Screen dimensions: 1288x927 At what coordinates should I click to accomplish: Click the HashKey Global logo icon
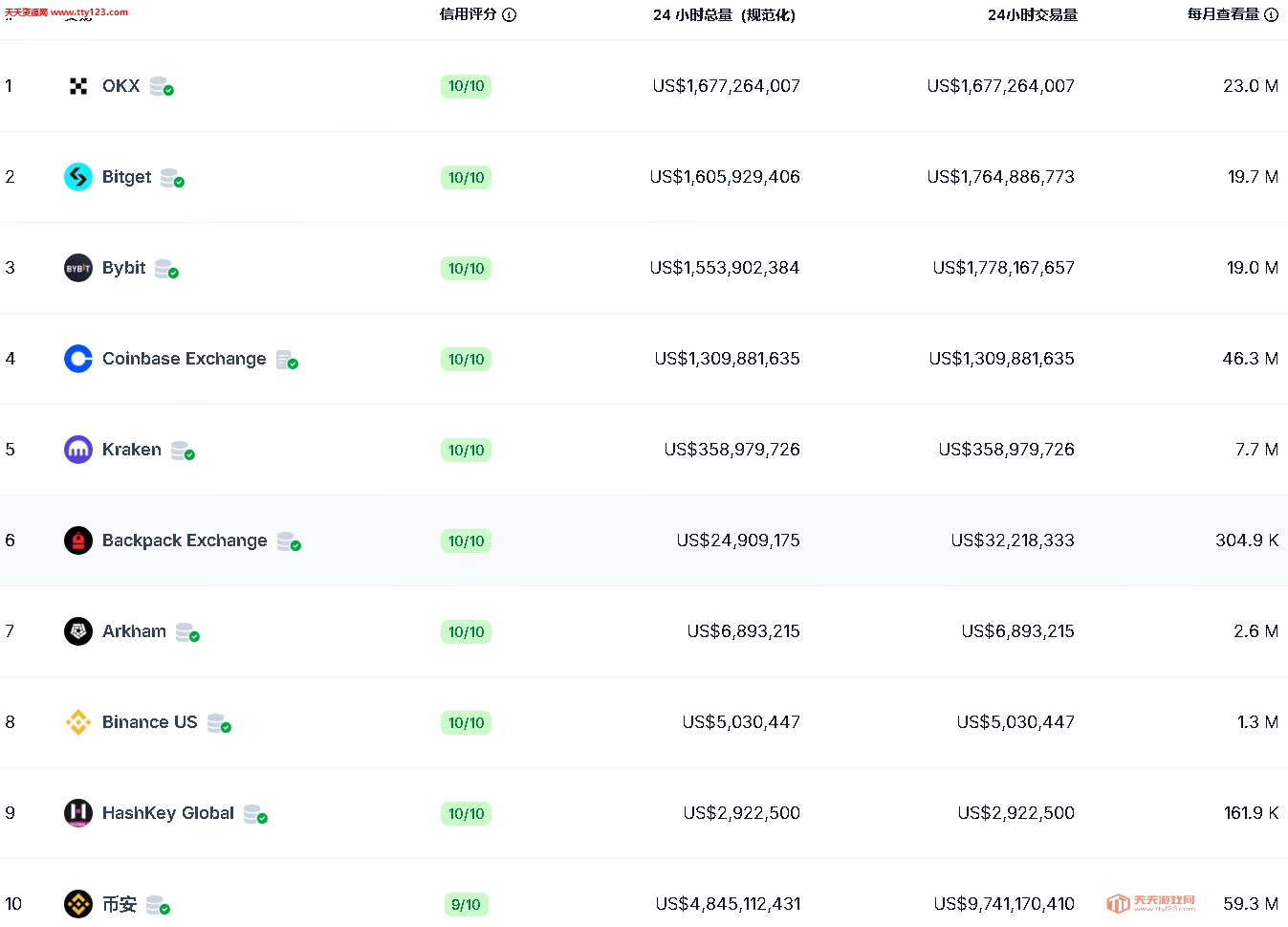[x=78, y=813]
